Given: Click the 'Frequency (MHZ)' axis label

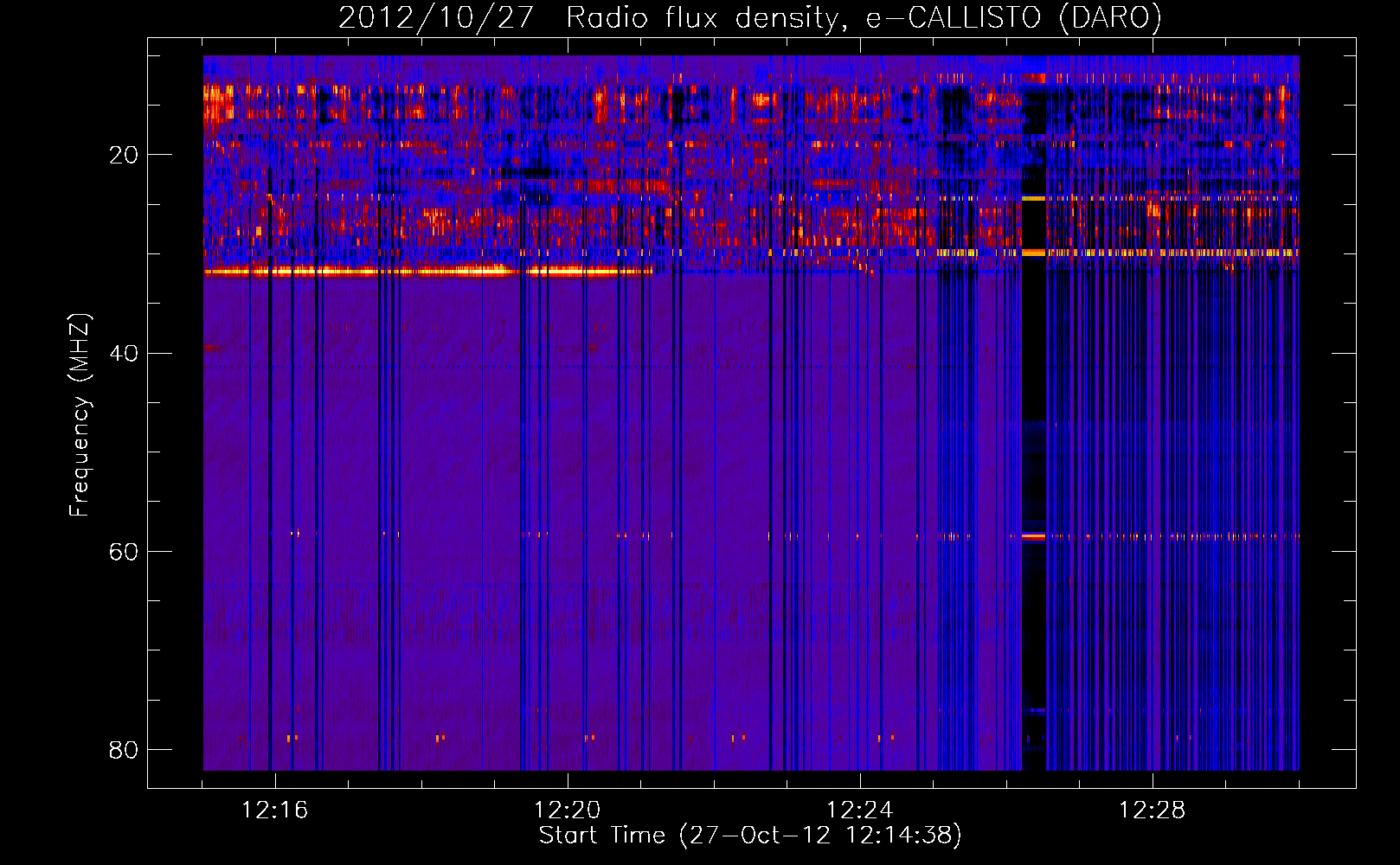Looking at the screenshot, I should pyautogui.click(x=80, y=415).
